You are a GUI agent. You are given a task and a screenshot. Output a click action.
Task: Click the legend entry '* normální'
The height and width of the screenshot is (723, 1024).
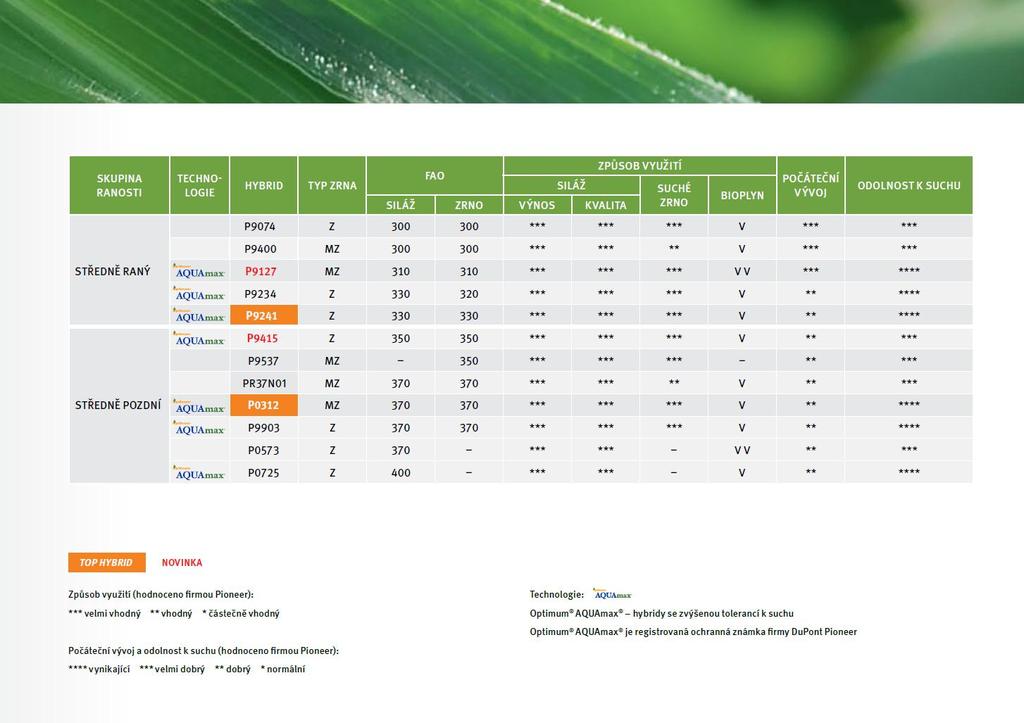pos(283,669)
